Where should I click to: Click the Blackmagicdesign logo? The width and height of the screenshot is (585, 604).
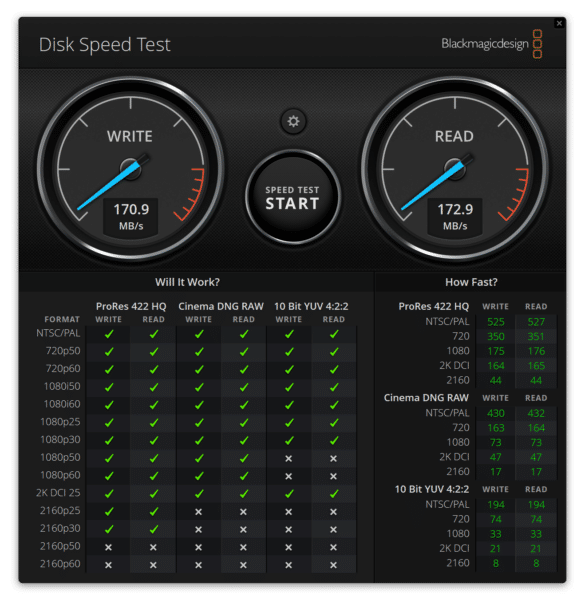(x=492, y=44)
